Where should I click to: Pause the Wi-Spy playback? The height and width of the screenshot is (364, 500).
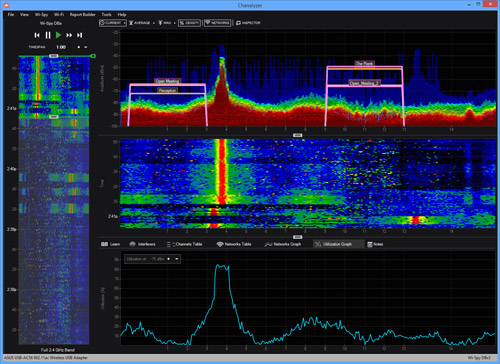[48, 35]
